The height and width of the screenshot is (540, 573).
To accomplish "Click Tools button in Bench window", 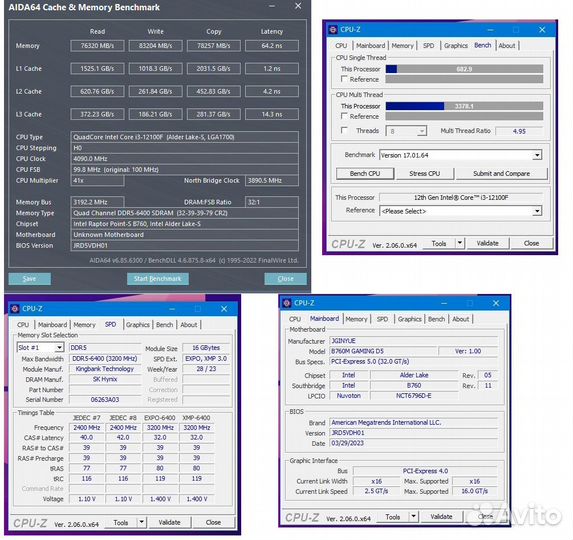I will click(x=439, y=243).
